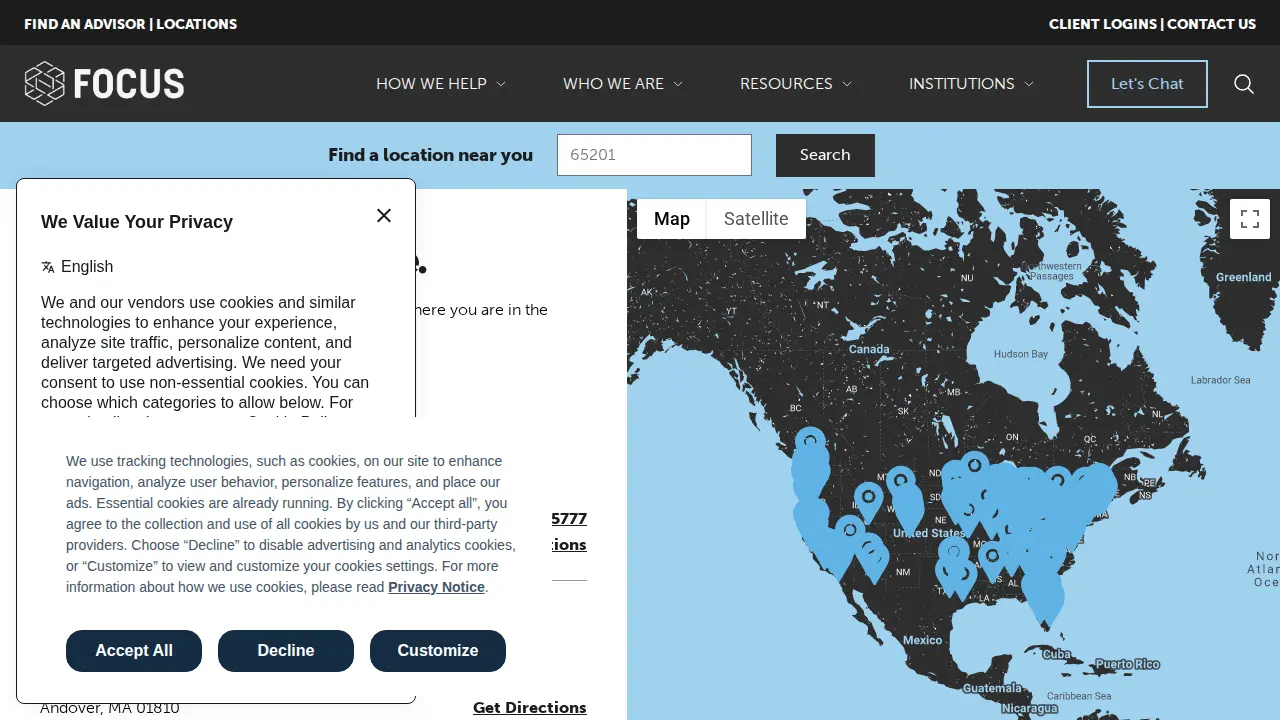
Task: Click We Value Your Privacy heading
Action: [137, 222]
